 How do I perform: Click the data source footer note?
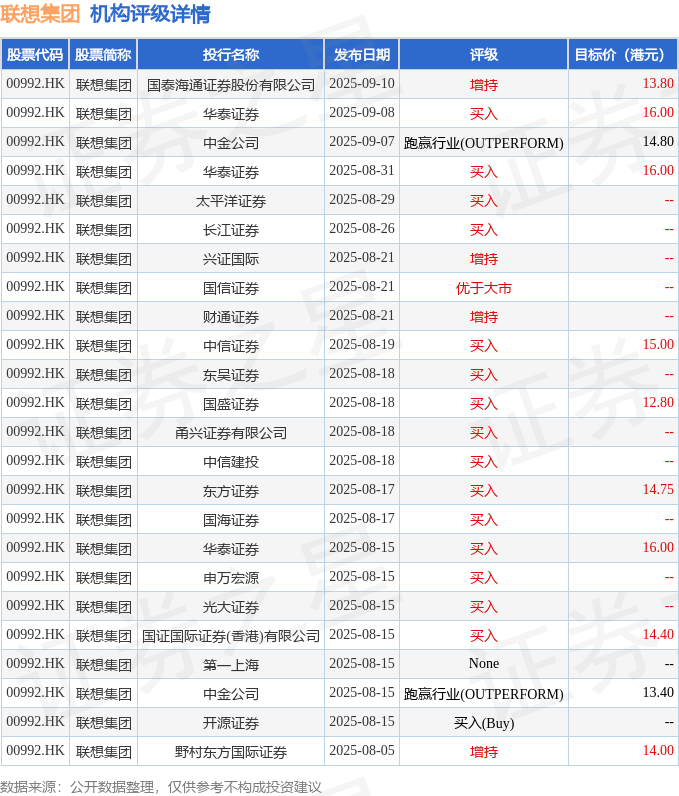[161, 787]
